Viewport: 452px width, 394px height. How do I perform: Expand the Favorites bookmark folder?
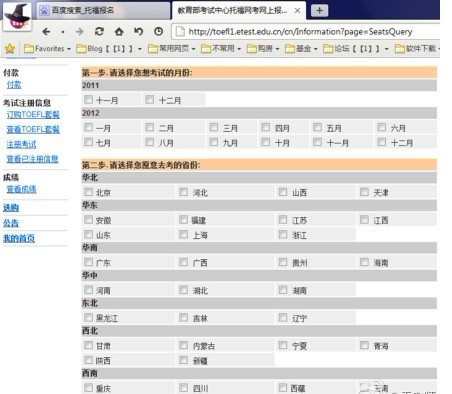47,49
